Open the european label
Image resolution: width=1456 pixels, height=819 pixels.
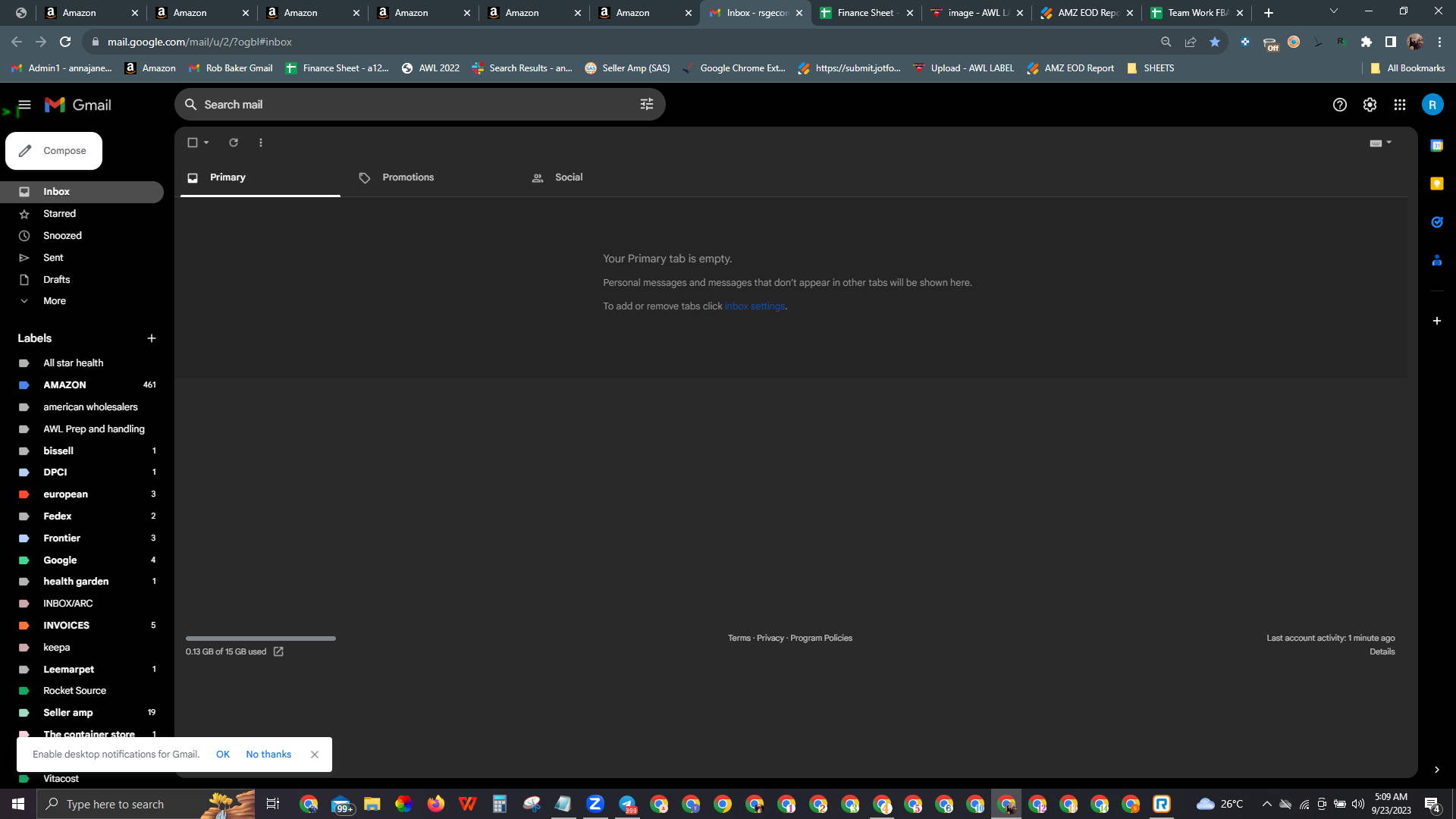click(x=82, y=494)
